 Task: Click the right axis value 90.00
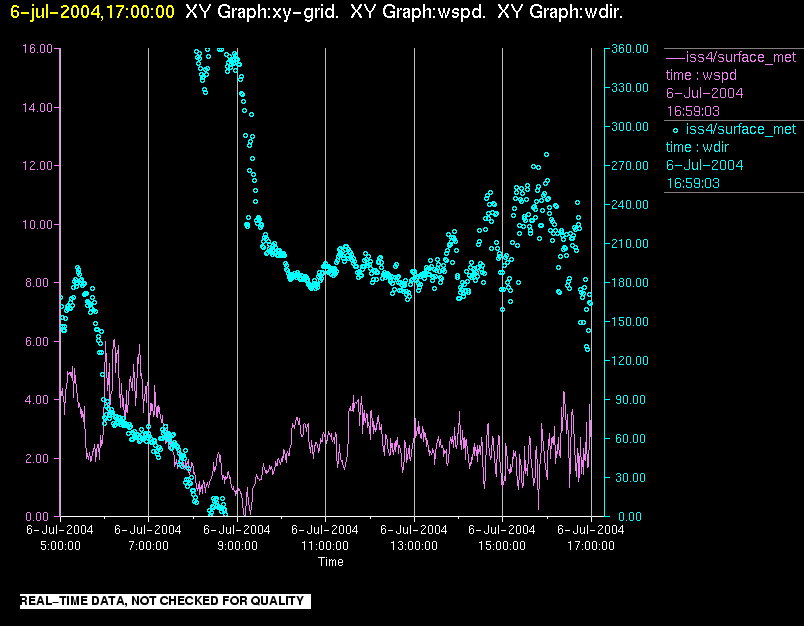pyautogui.click(x=632, y=399)
